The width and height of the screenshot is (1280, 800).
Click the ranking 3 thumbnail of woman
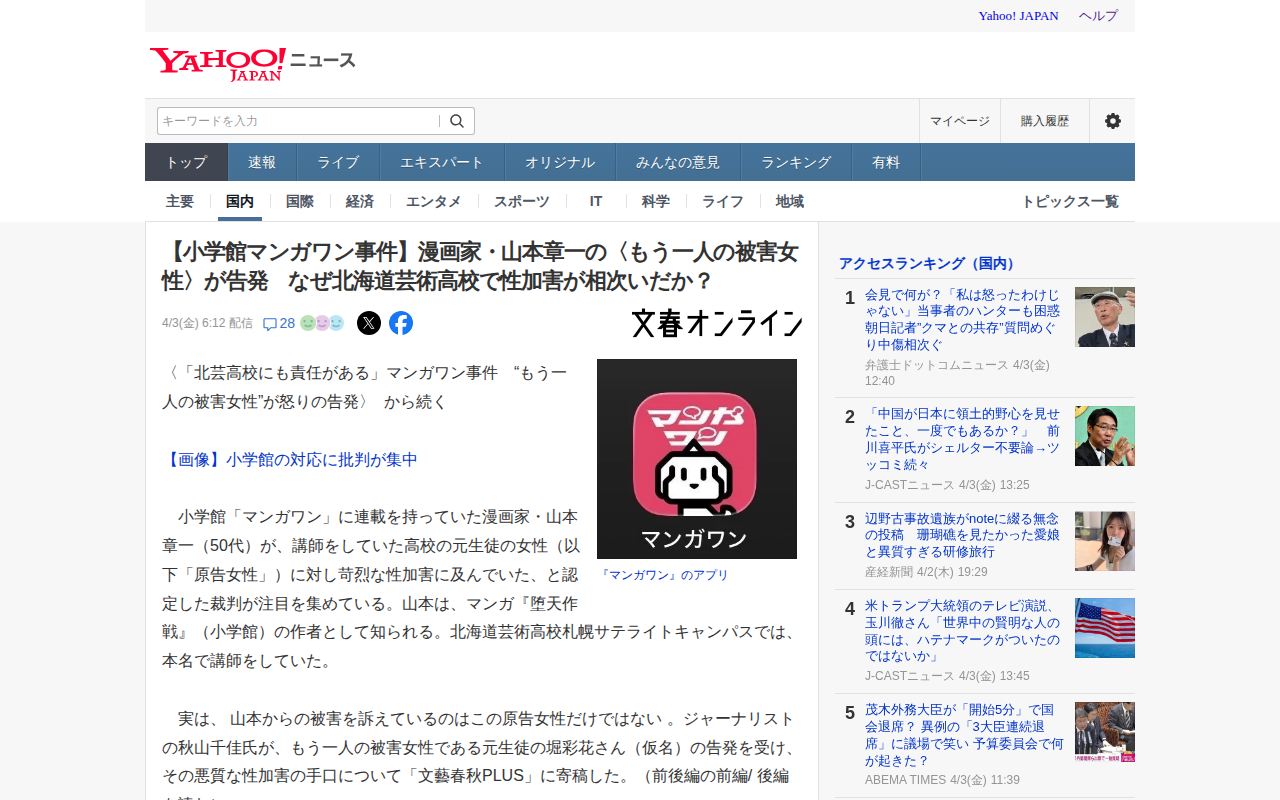(x=1105, y=541)
